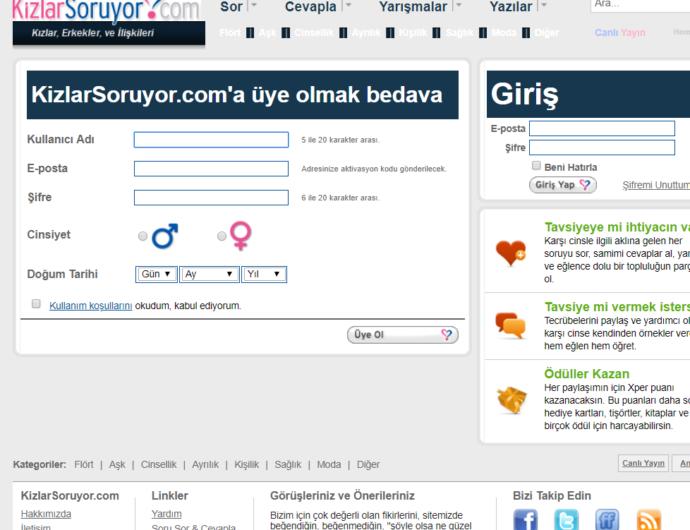Click the Canlı Yayın button near footer categories
The width and height of the screenshot is (690, 530).
[x=643, y=463]
